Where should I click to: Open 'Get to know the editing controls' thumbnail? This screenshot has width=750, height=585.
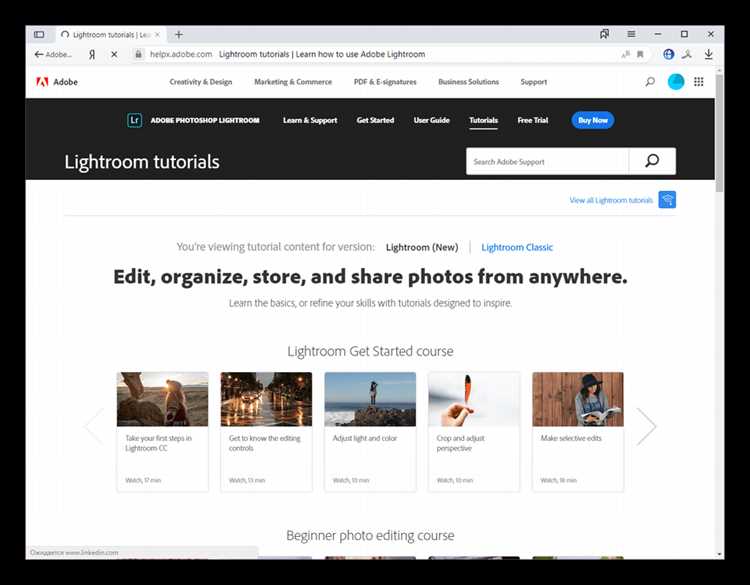[x=266, y=399]
